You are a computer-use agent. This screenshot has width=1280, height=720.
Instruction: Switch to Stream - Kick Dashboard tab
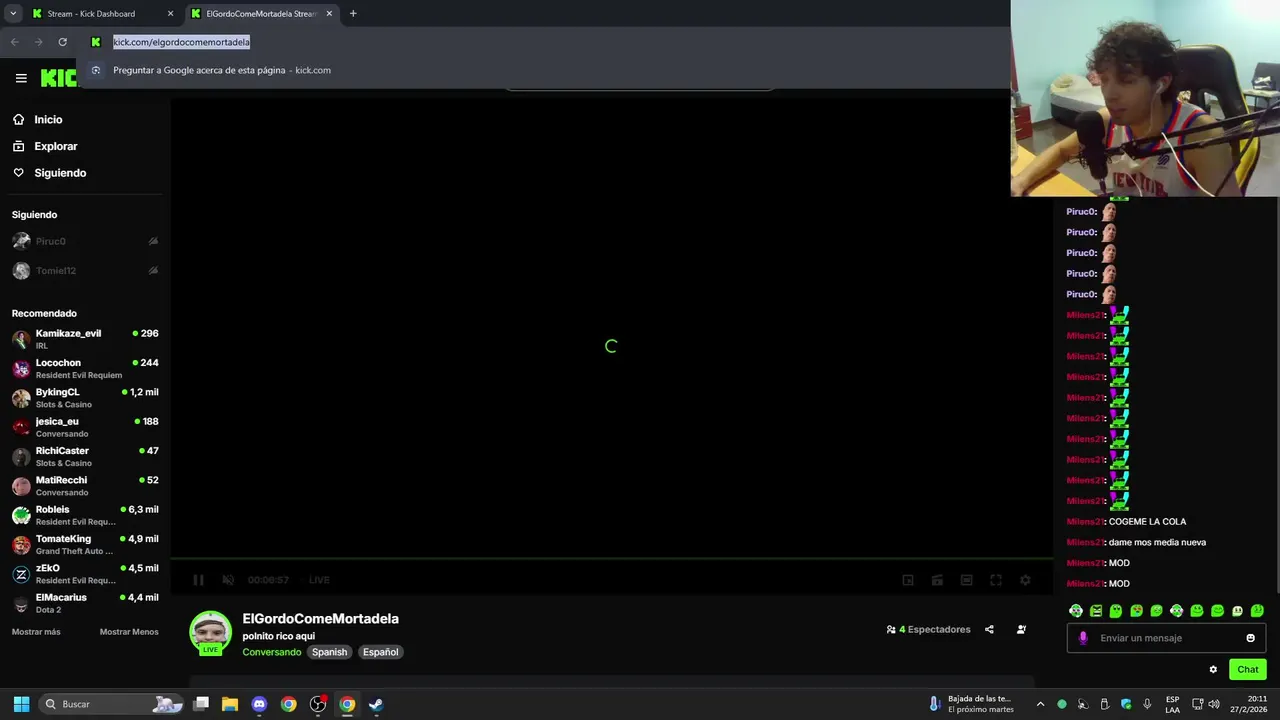(102, 14)
